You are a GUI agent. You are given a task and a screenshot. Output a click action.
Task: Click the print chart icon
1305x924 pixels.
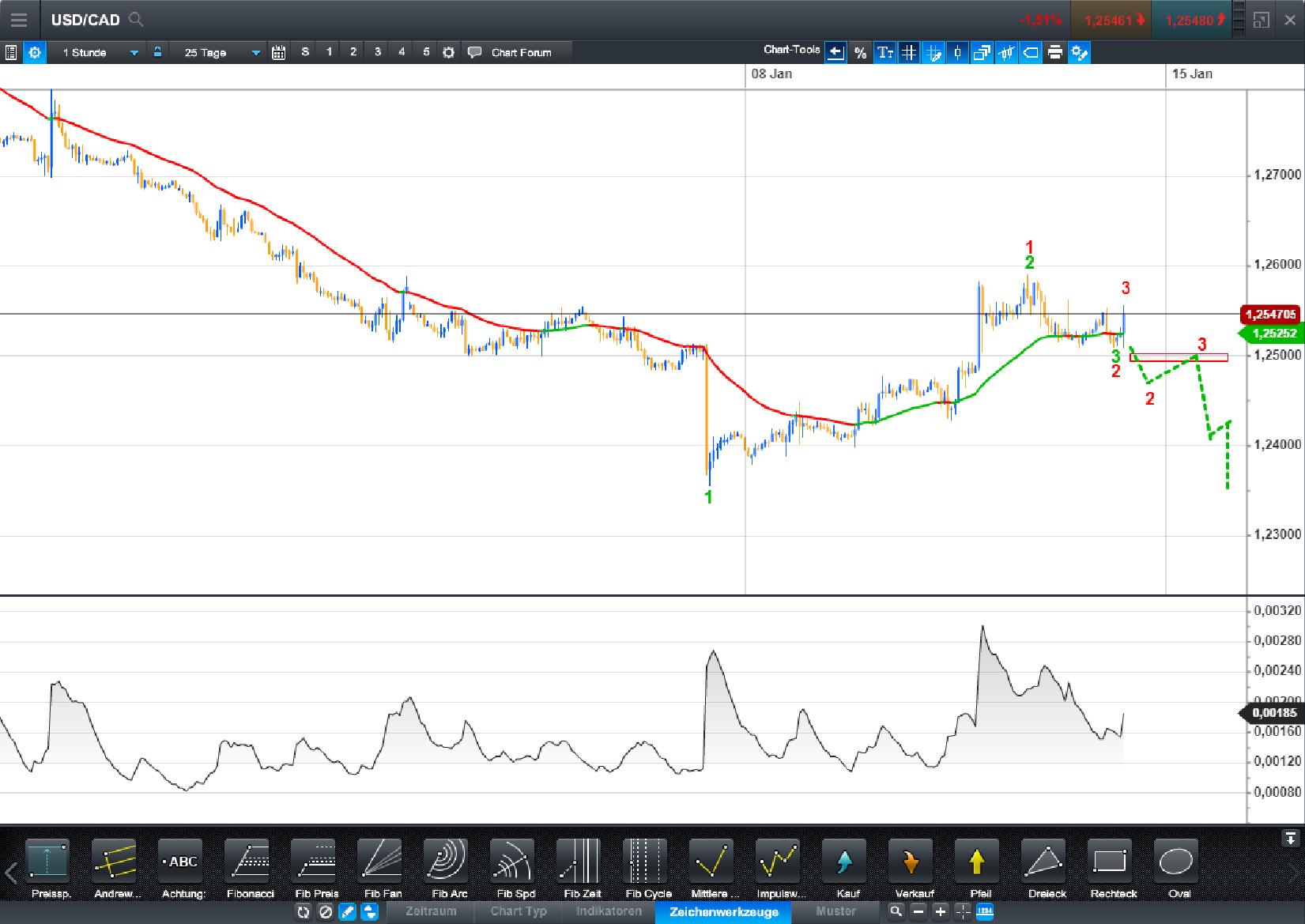coord(1055,52)
